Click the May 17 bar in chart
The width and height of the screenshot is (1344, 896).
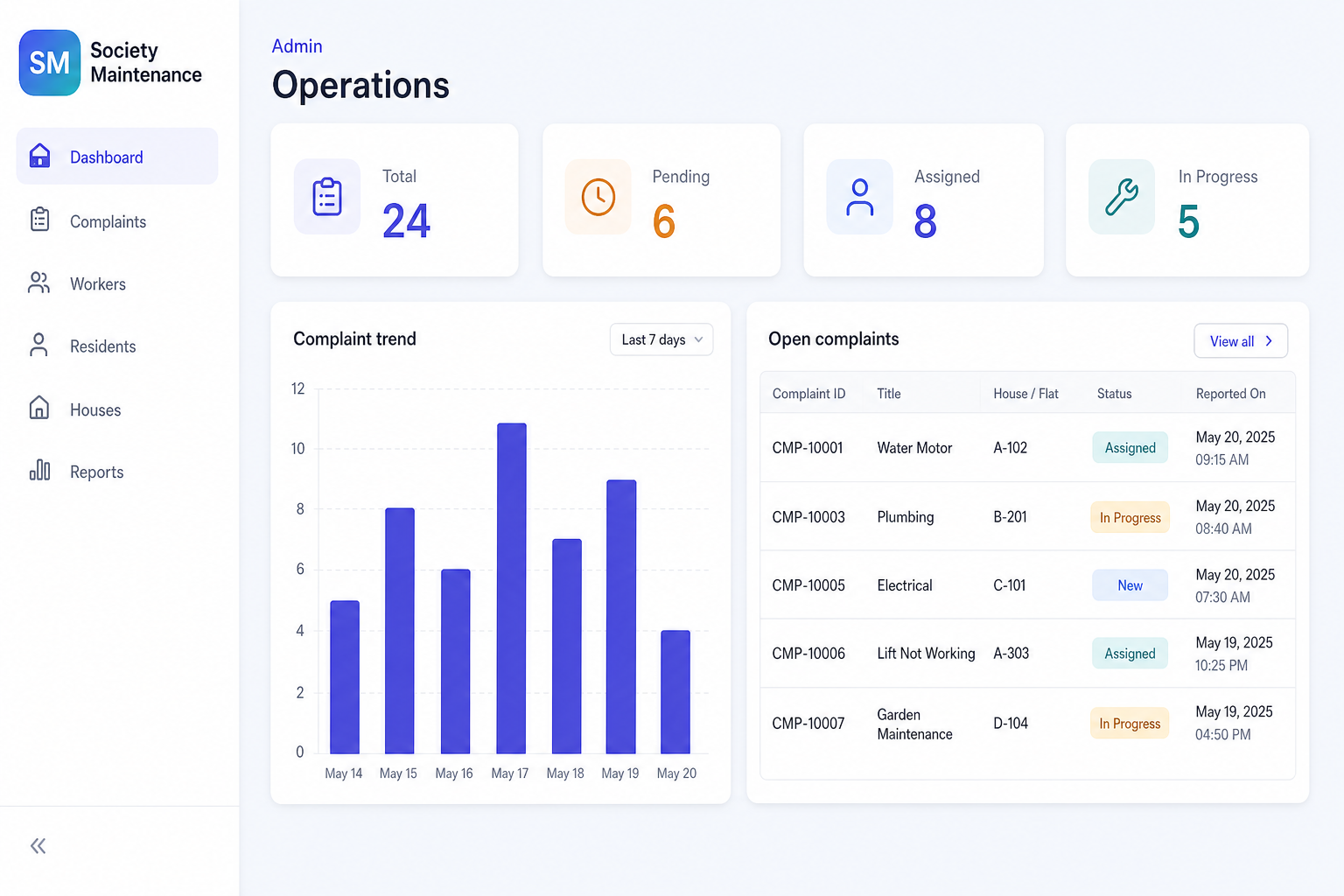coord(511,588)
